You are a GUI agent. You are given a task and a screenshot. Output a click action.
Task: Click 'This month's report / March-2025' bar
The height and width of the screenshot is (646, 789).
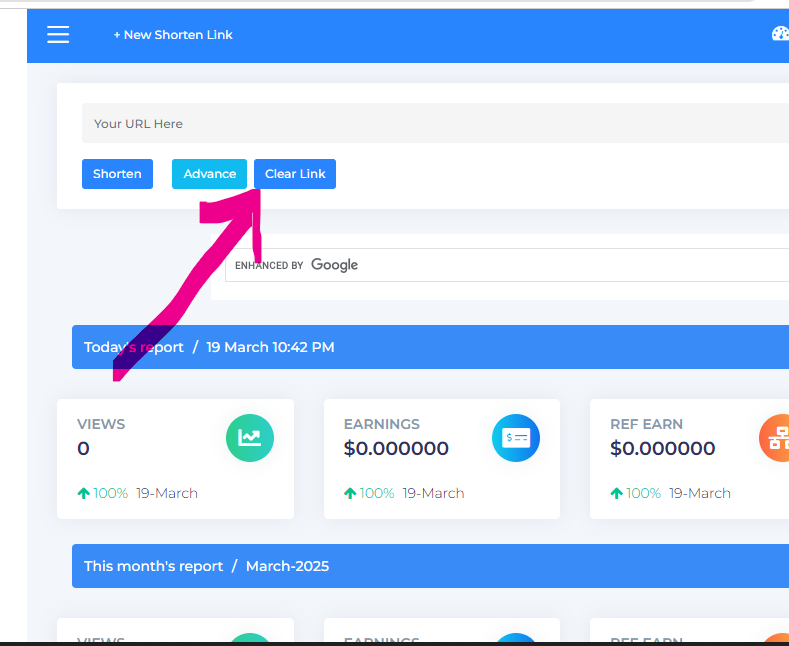click(430, 566)
